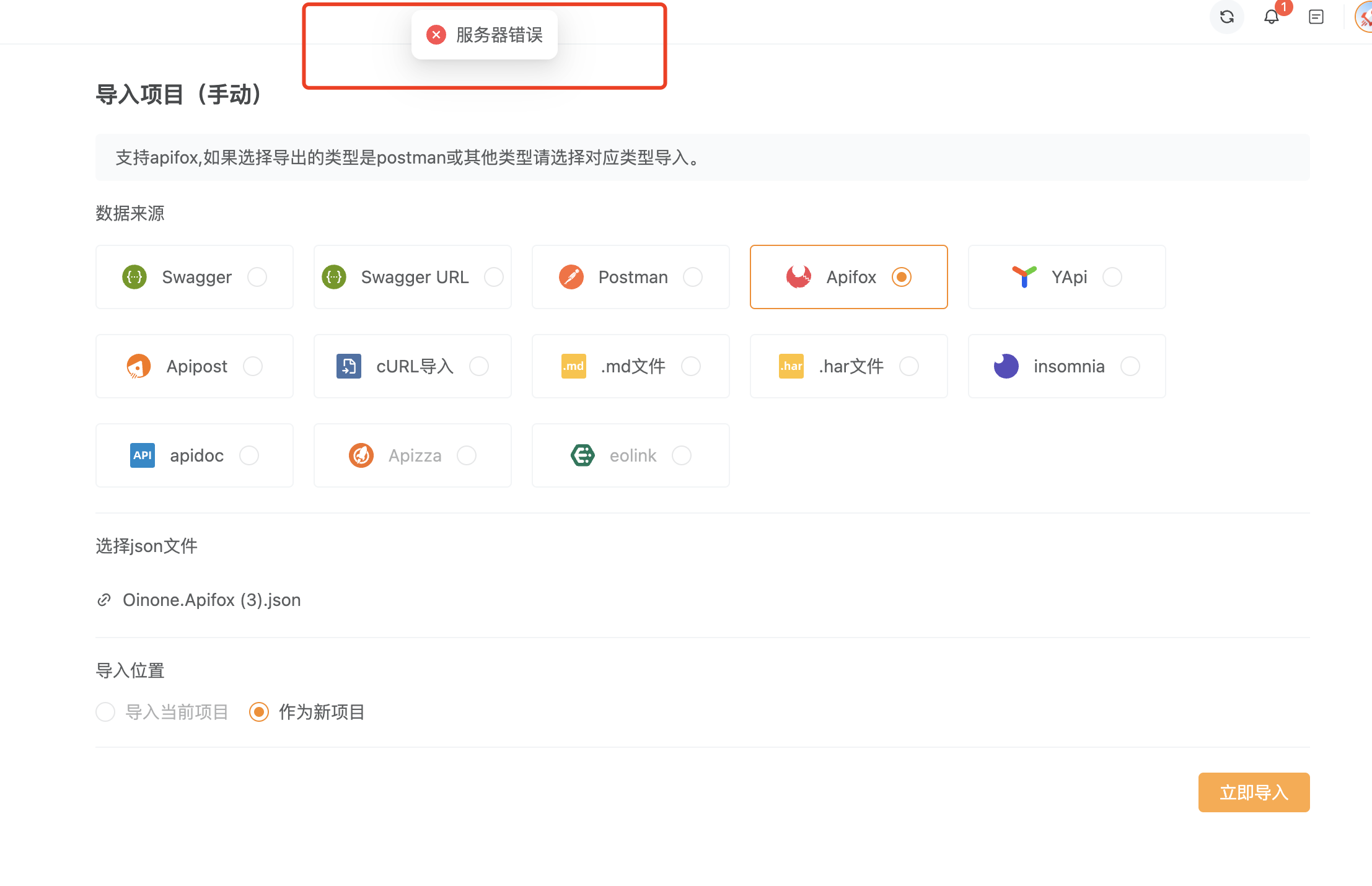Choose 作为新项目 radio option
This screenshot has width=1372, height=886.
259,712
